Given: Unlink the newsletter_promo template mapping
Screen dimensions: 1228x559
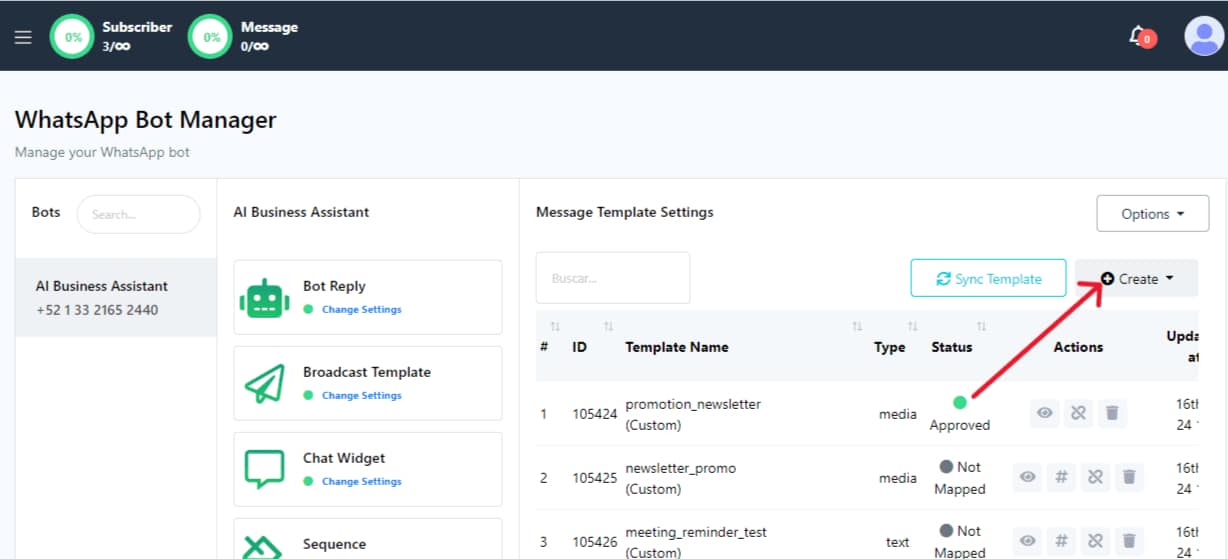Looking at the screenshot, I should 1095,477.
